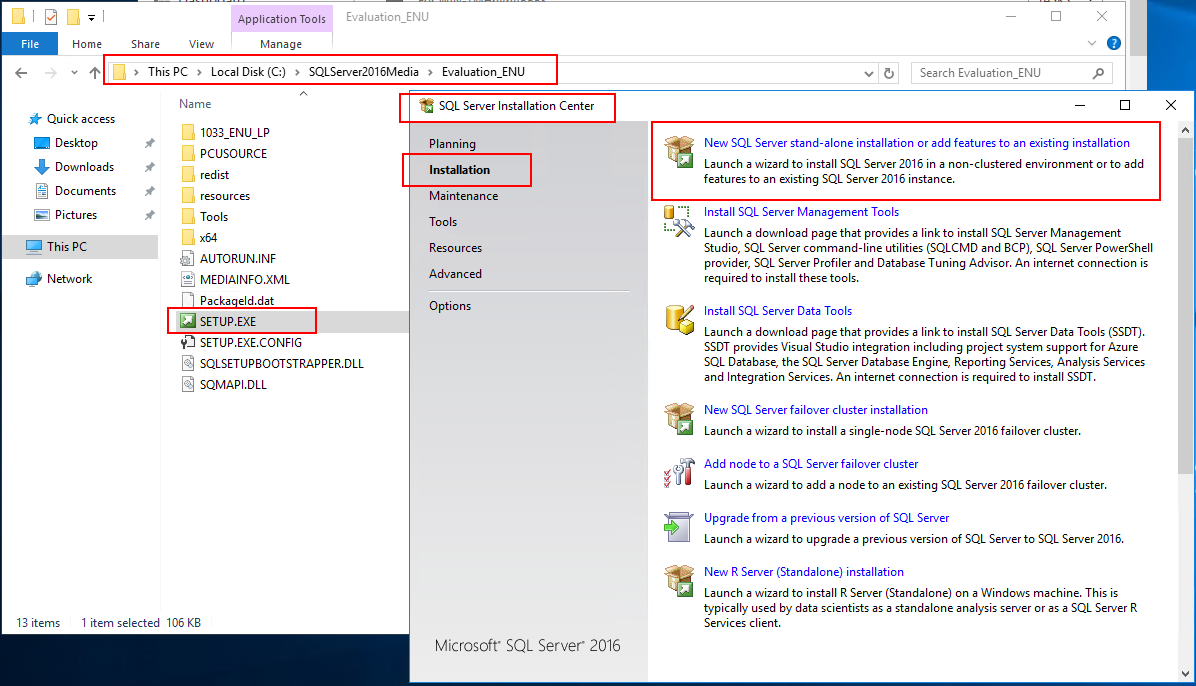This screenshot has height=686, width=1196.
Task: Click the 1033_ENU_LP folder icon
Action: 188,132
